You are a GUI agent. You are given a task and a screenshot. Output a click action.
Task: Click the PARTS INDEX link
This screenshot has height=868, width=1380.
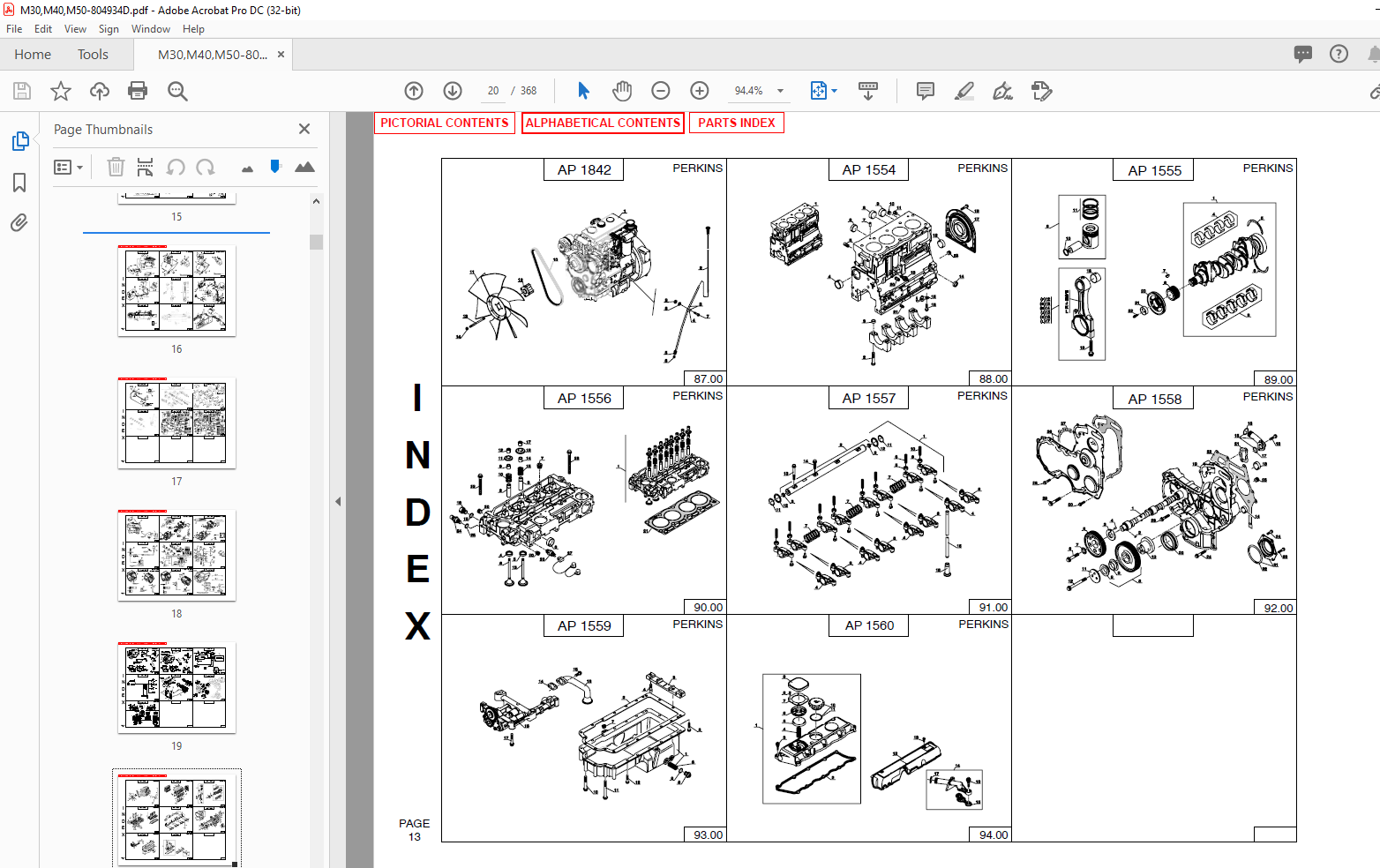737,123
